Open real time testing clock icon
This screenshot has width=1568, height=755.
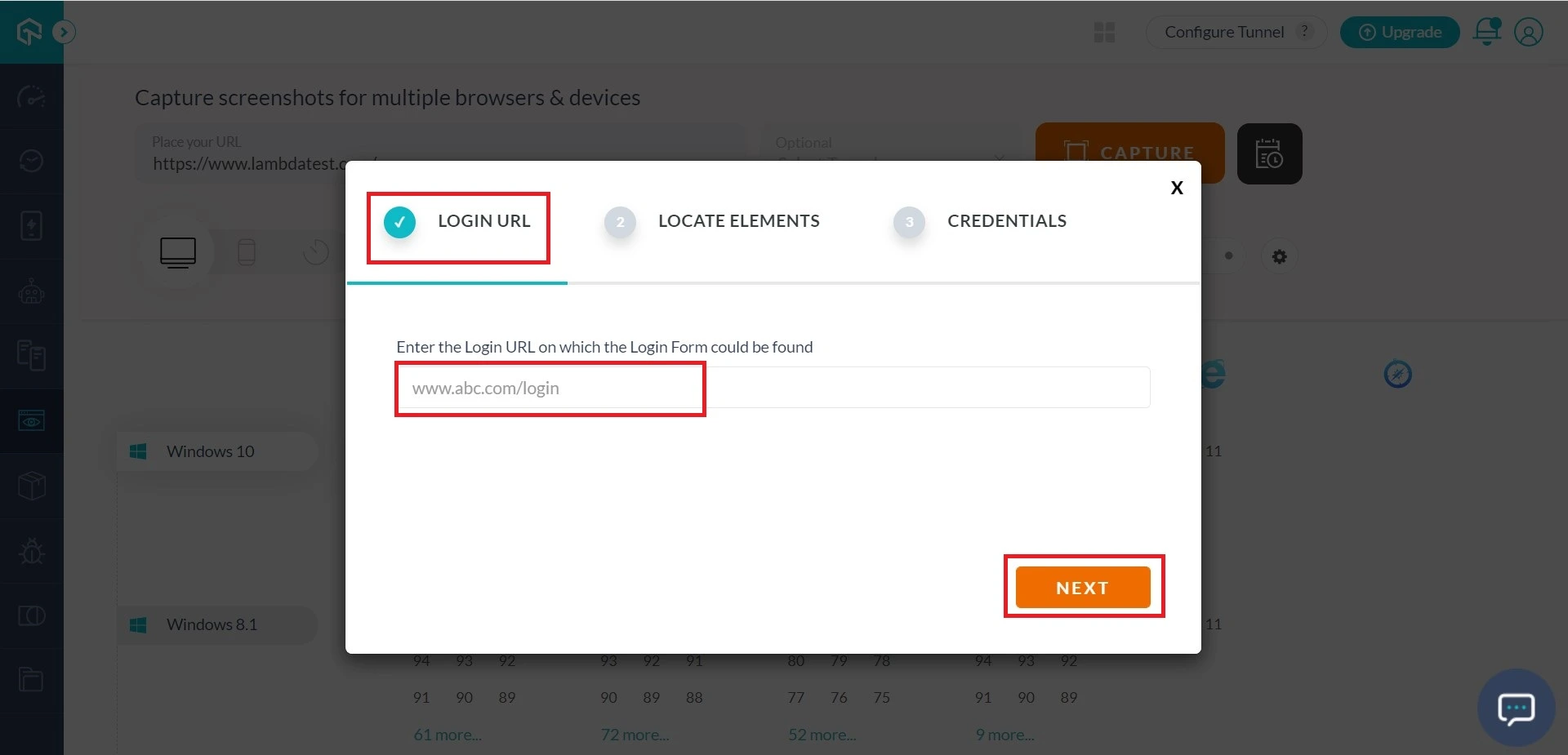[31, 161]
